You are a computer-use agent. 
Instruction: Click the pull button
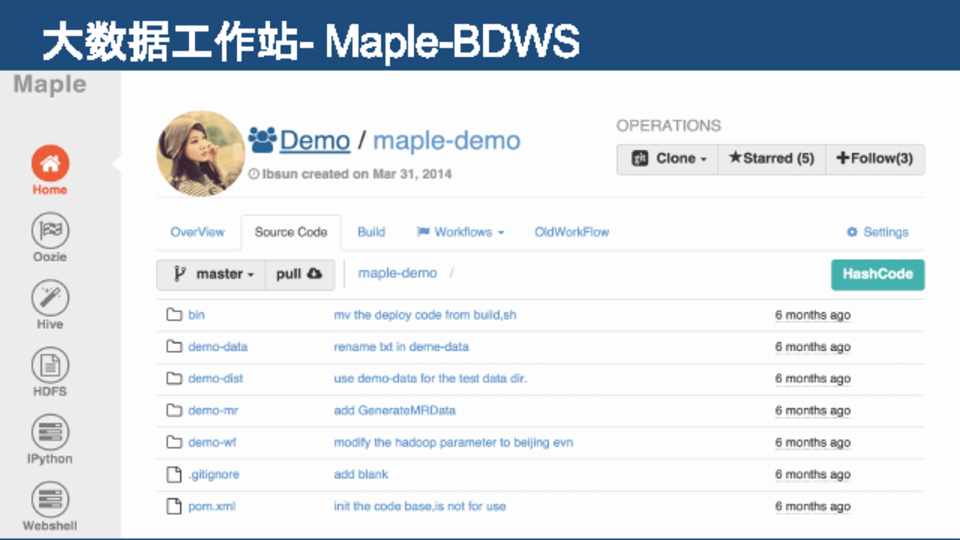coord(299,274)
